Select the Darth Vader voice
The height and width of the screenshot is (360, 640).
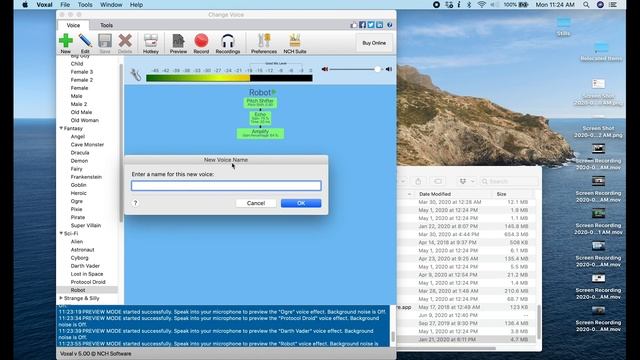click(x=85, y=266)
